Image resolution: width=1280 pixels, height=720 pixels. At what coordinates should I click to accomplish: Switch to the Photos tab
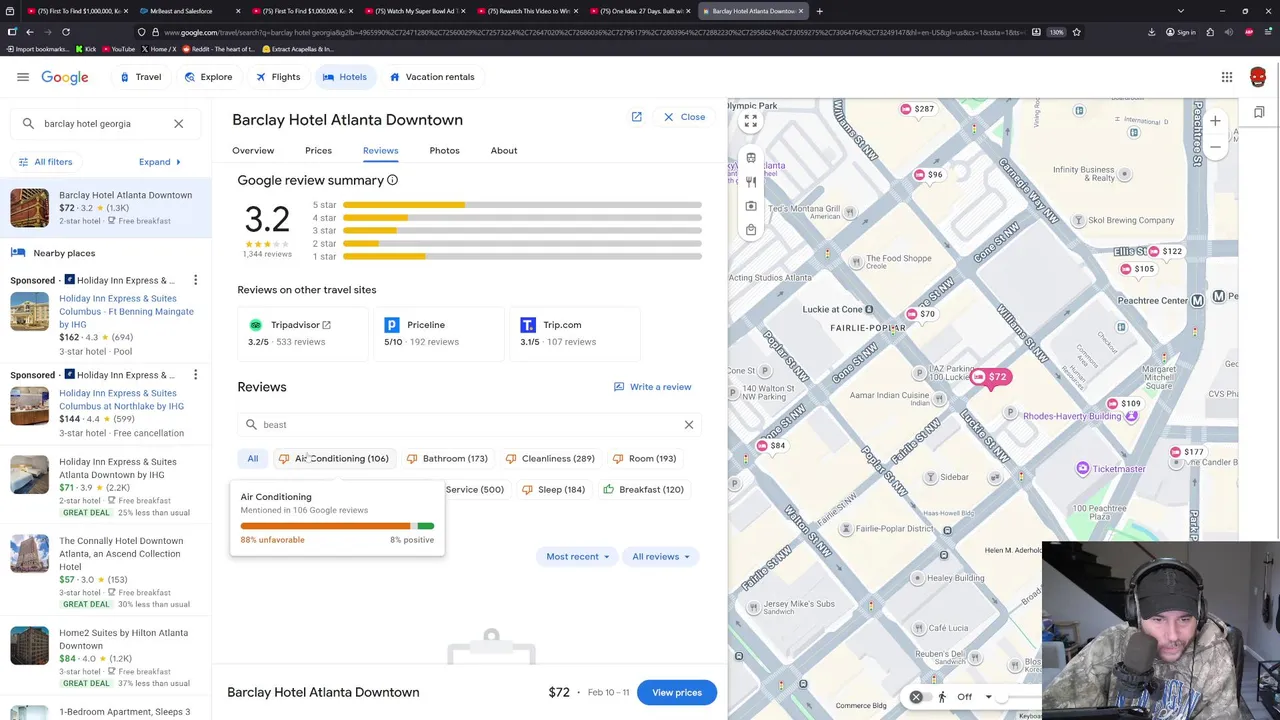click(x=444, y=150)
